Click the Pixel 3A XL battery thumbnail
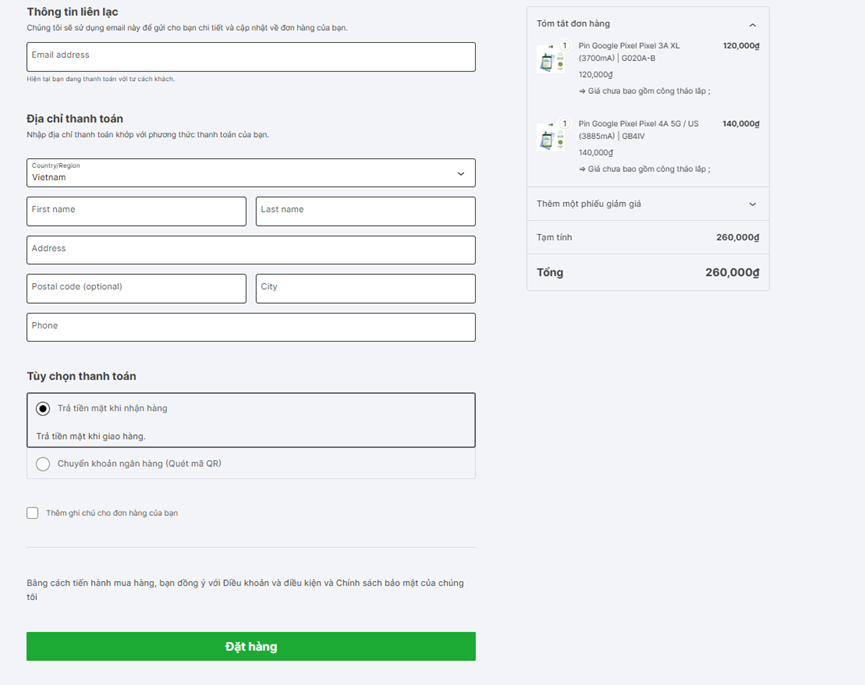865x685 pixels. click(x=551, y=59)
